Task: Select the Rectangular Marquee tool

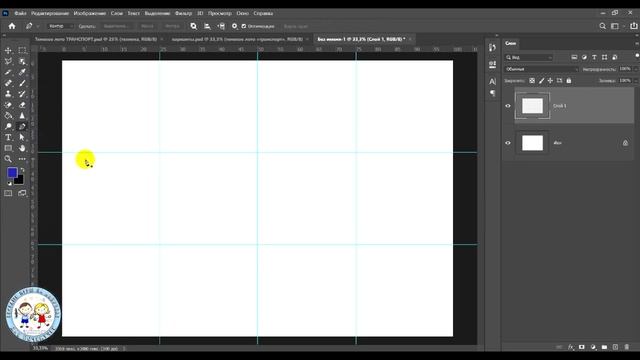Action: point(22,51)
